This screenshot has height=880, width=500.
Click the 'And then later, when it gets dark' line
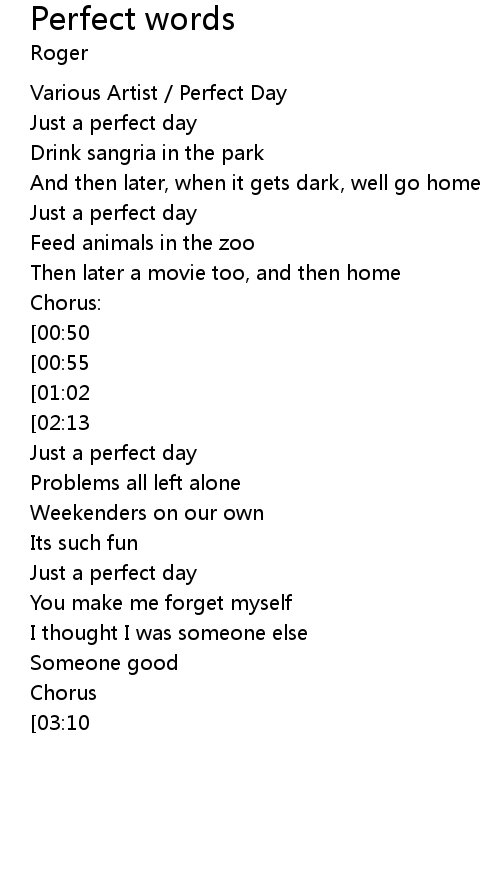[255, 184]
